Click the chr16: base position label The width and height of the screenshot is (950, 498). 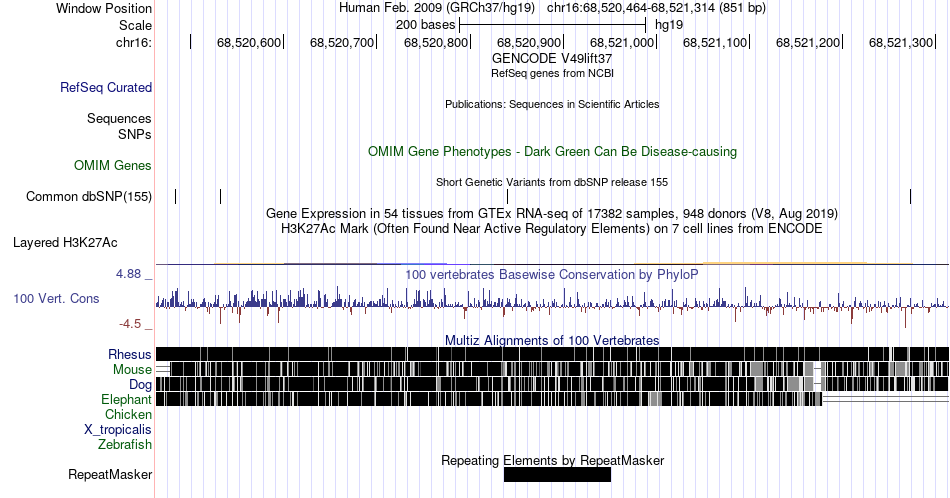[x=133, y=42]
